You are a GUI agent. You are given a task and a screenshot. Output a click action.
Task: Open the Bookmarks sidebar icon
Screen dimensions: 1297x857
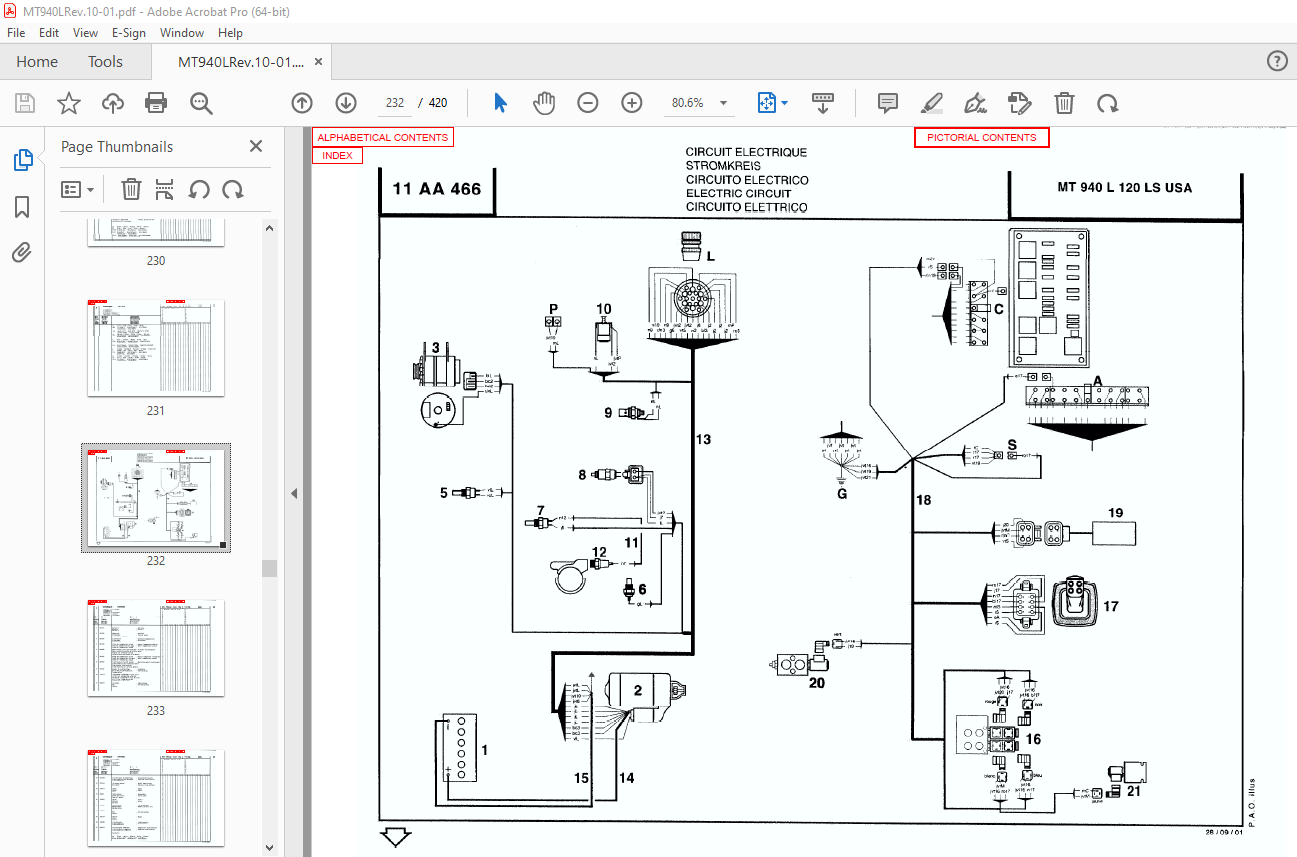[x=22, y=206]
